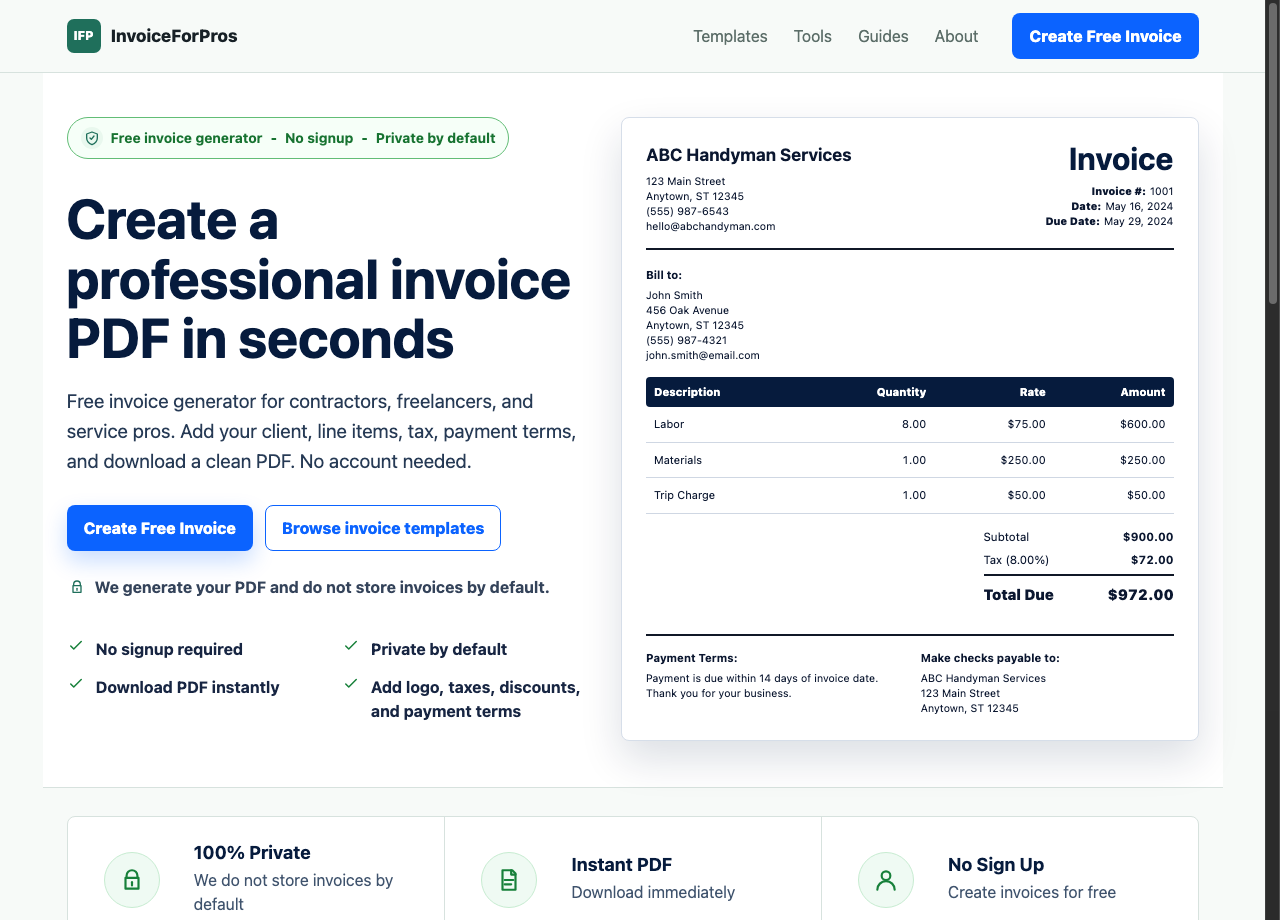Image resolution: width=1280 pixels, height=920 pixels.
Task: Click the checkmark beside Add logo, taxes, discounts
Action: click(351, 683)
